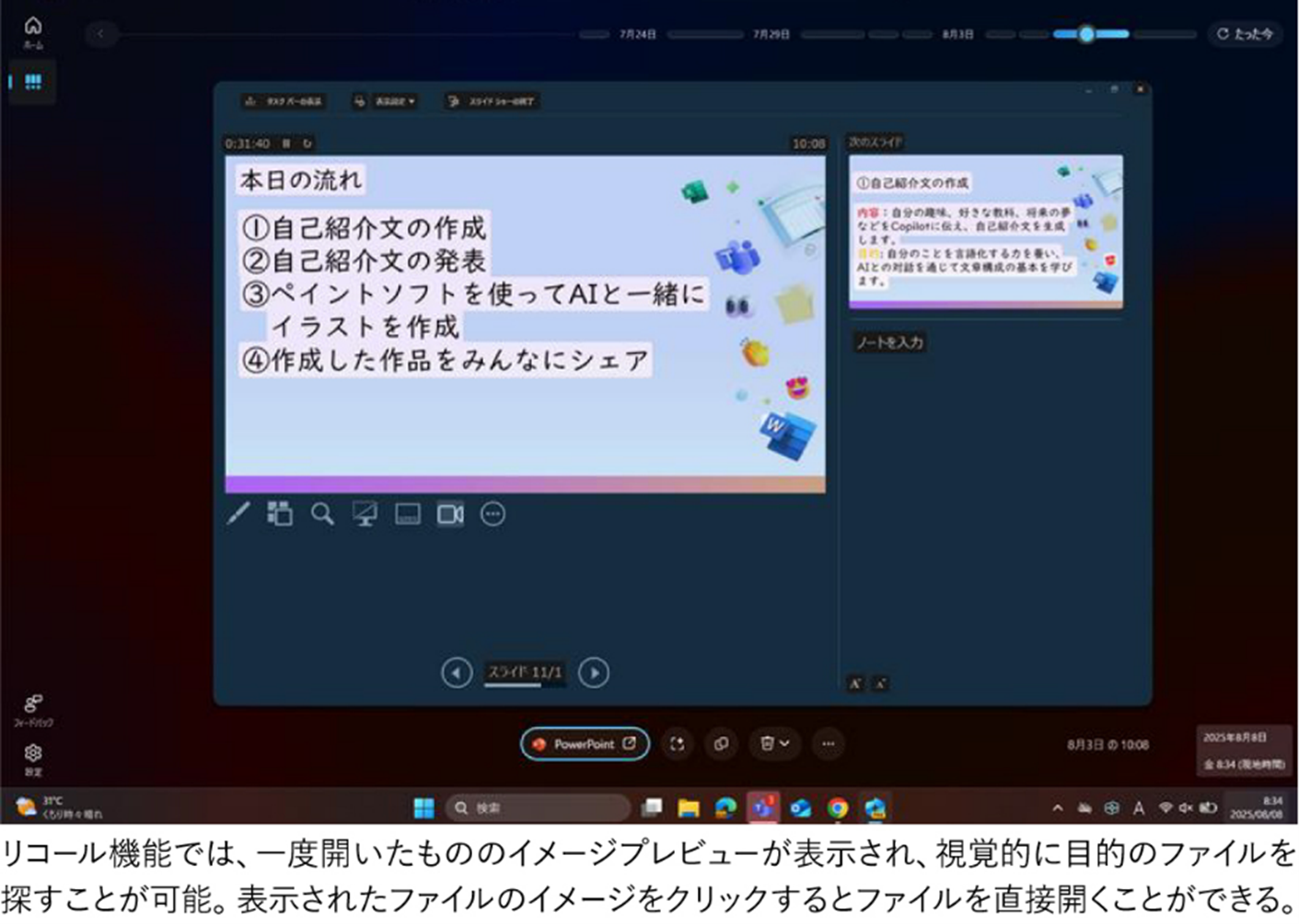Click the magnifier zoom into slide icon
Screen dimensions: 1299x924
[322, 514]
